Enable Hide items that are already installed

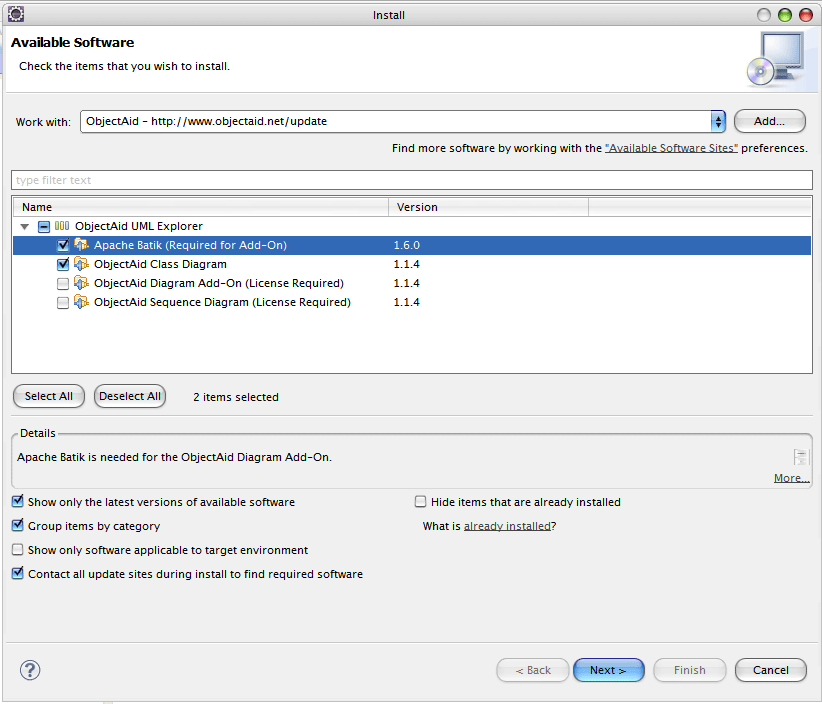[421, 502]
